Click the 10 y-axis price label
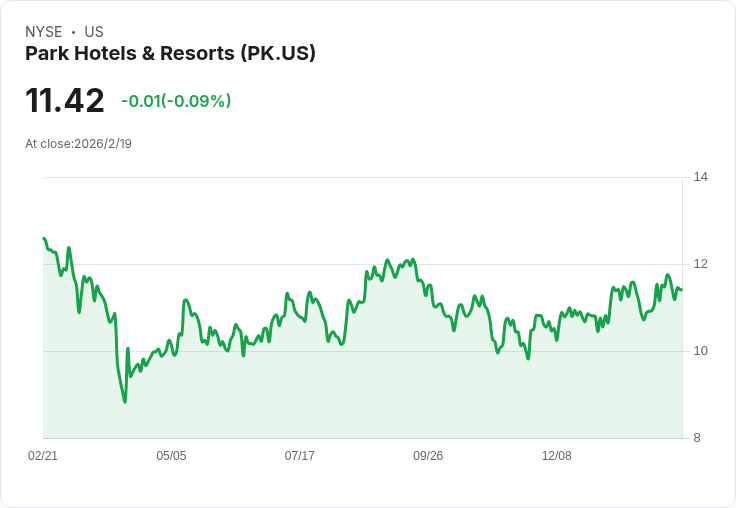Viewport: 736px width, 508px height. 700,351
